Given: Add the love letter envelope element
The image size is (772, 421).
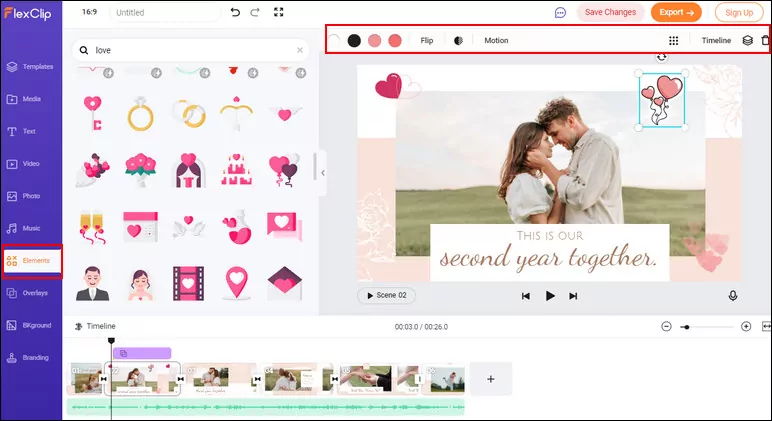Looking at the screenshot, I should pyautogui.click(x=285, y=283).
